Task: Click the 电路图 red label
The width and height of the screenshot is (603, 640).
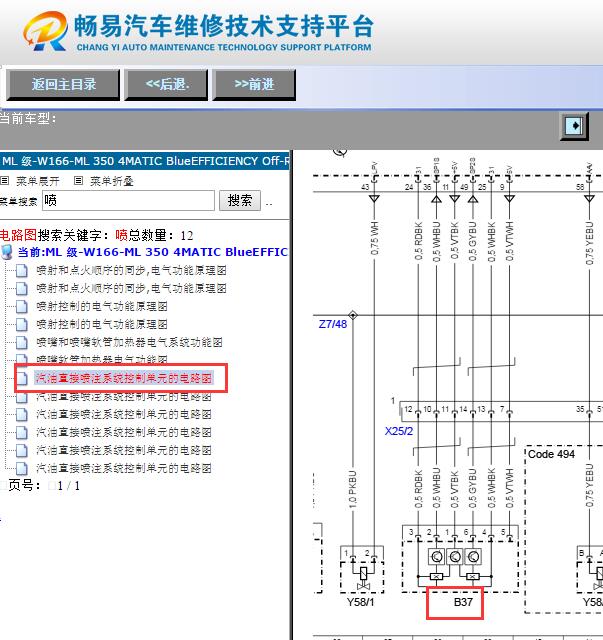Action: (18, 235)
